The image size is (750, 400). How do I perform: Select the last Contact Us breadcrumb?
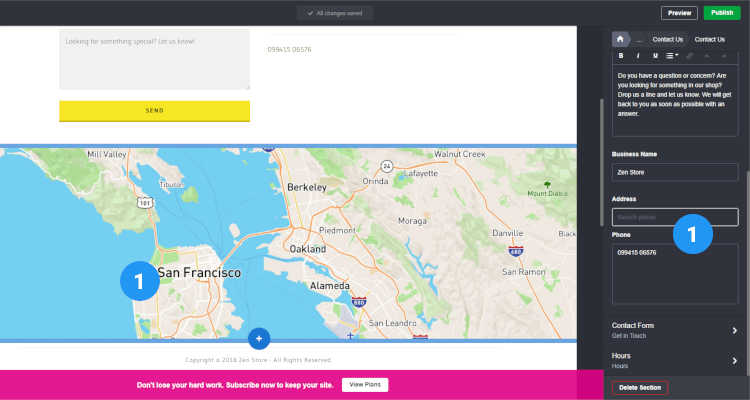(x=709, y=39)
